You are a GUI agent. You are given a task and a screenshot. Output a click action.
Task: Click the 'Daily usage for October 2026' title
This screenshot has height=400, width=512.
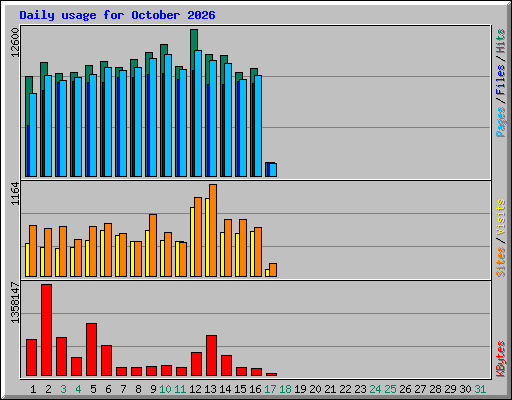(117, 15)
